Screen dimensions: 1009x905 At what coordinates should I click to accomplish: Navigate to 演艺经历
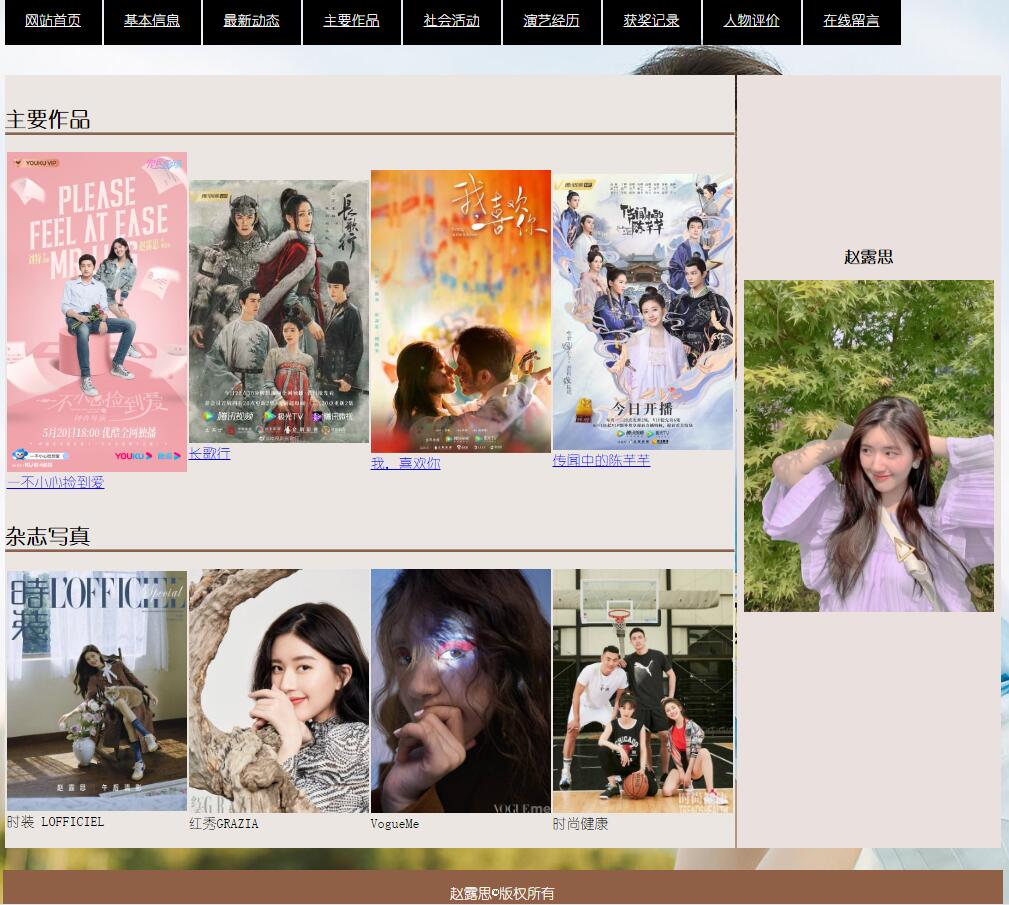pos(551,21)
